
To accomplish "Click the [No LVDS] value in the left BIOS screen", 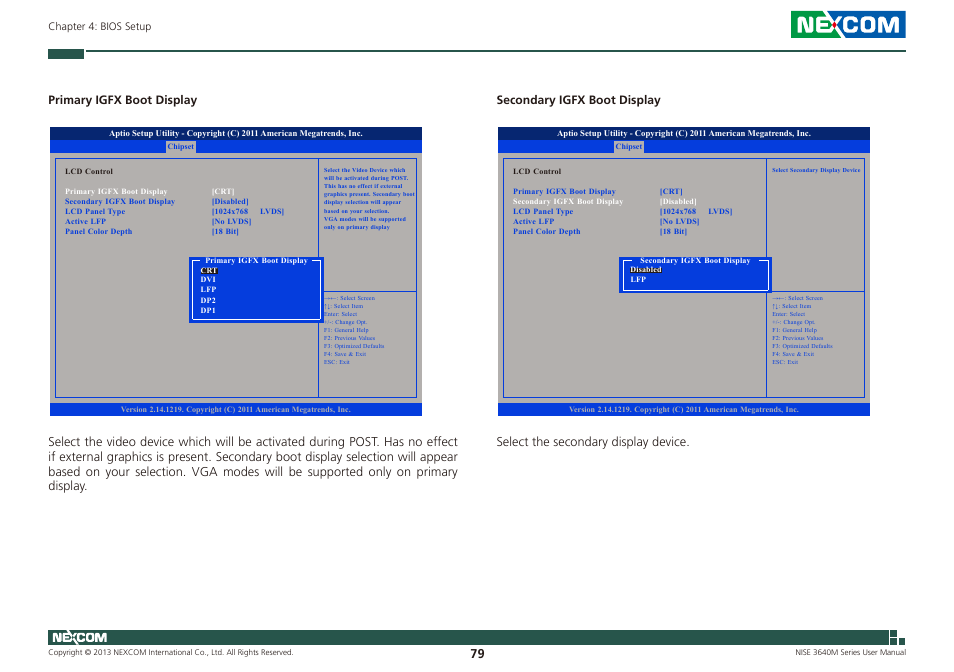I will pyautogui.click(x=231, y=221).
